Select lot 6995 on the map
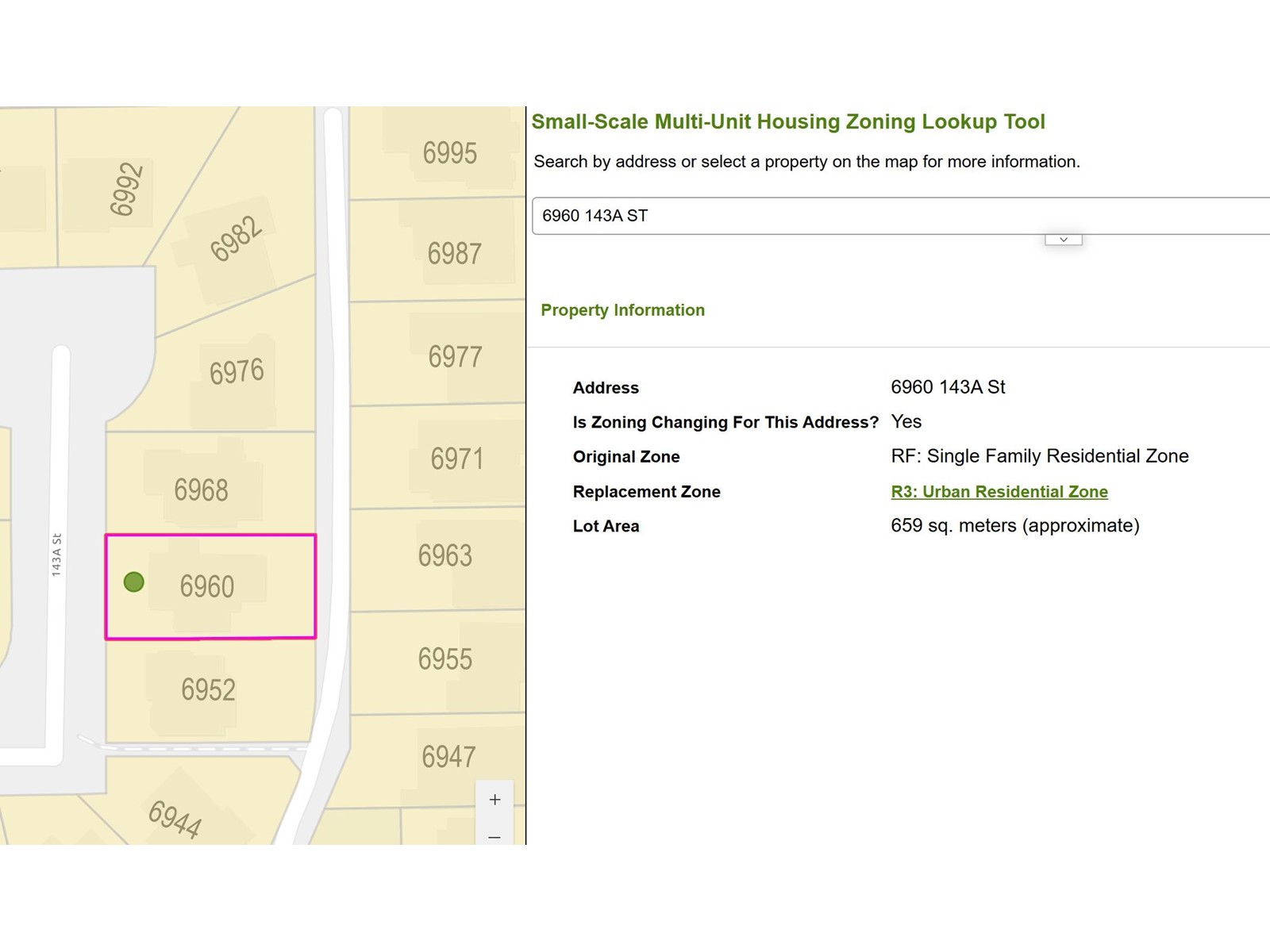Image resolution: width=1270 pixels, height=952 pixels. point(449,152)
